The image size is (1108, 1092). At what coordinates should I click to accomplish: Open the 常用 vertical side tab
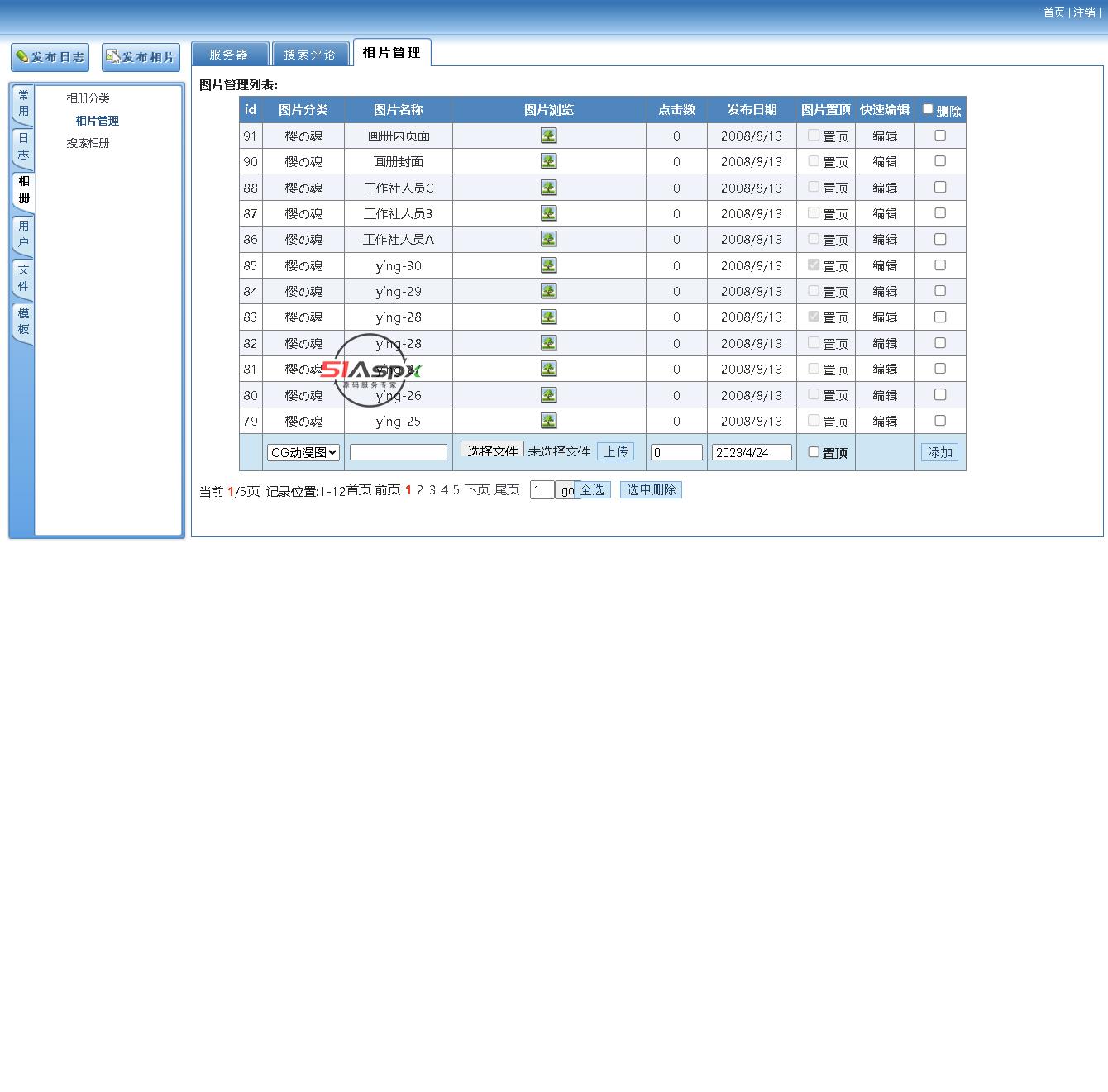[23, 103]
